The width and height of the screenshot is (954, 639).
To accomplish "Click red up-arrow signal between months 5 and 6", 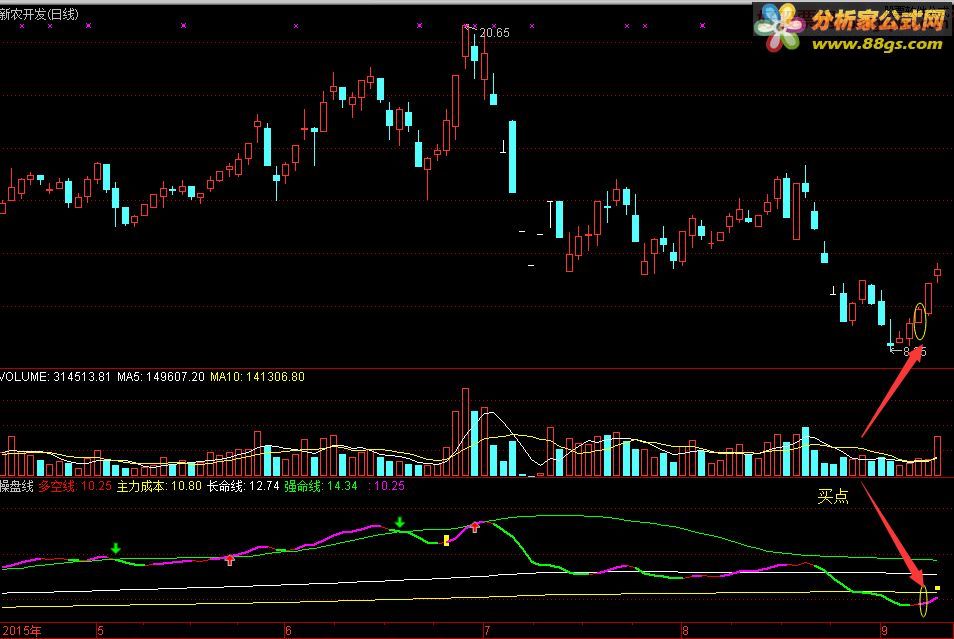I will coord(229,560).
